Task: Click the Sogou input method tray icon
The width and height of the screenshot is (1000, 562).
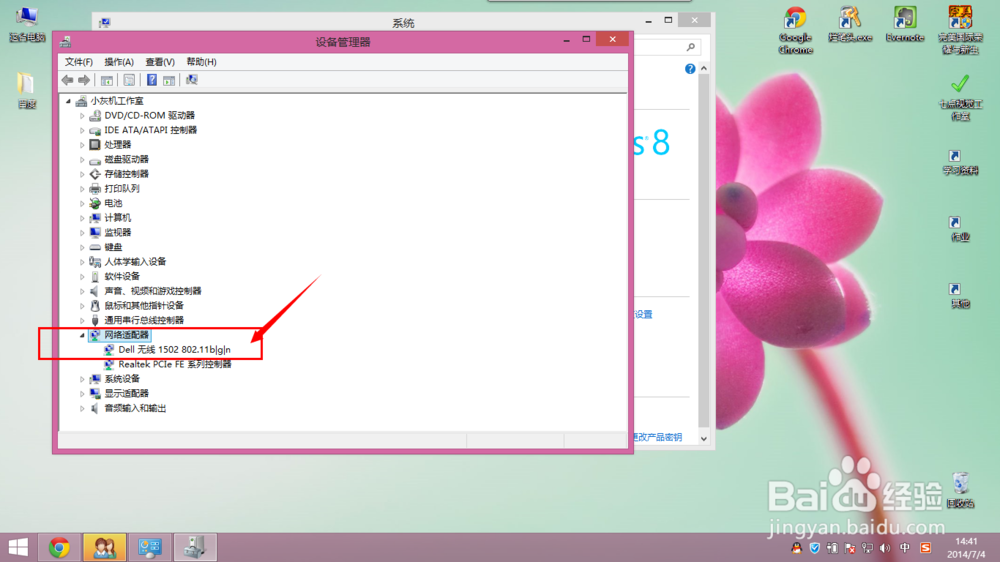Action: pos(925,548)
